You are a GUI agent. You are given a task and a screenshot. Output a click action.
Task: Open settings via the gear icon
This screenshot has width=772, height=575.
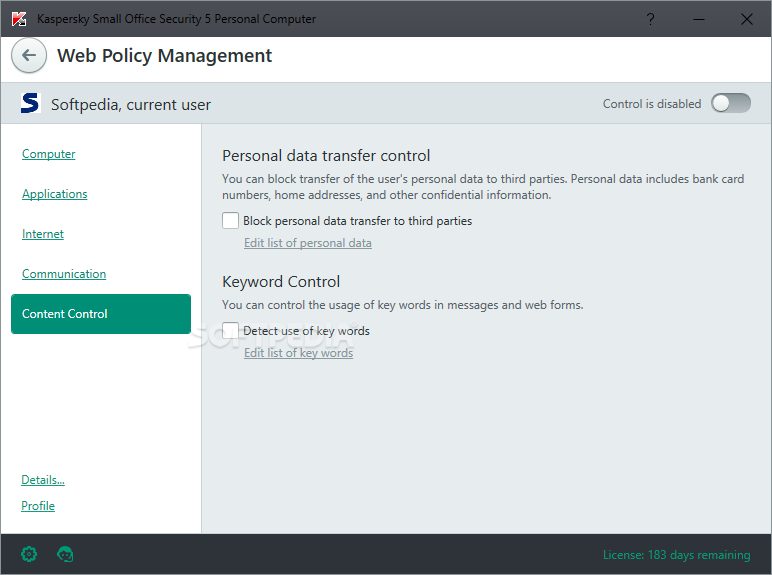(29, 554)
